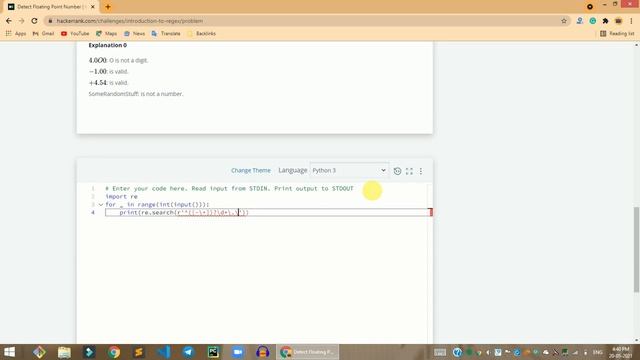Image resolution: width=640 pixels, height=360 pixels.
Task: Open Sublime Text from the taskbar
Action: [139, 352]
